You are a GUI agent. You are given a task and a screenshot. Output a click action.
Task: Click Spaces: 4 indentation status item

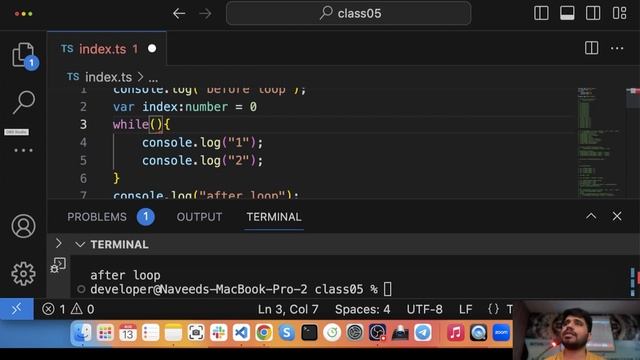[x=362, y=309]
